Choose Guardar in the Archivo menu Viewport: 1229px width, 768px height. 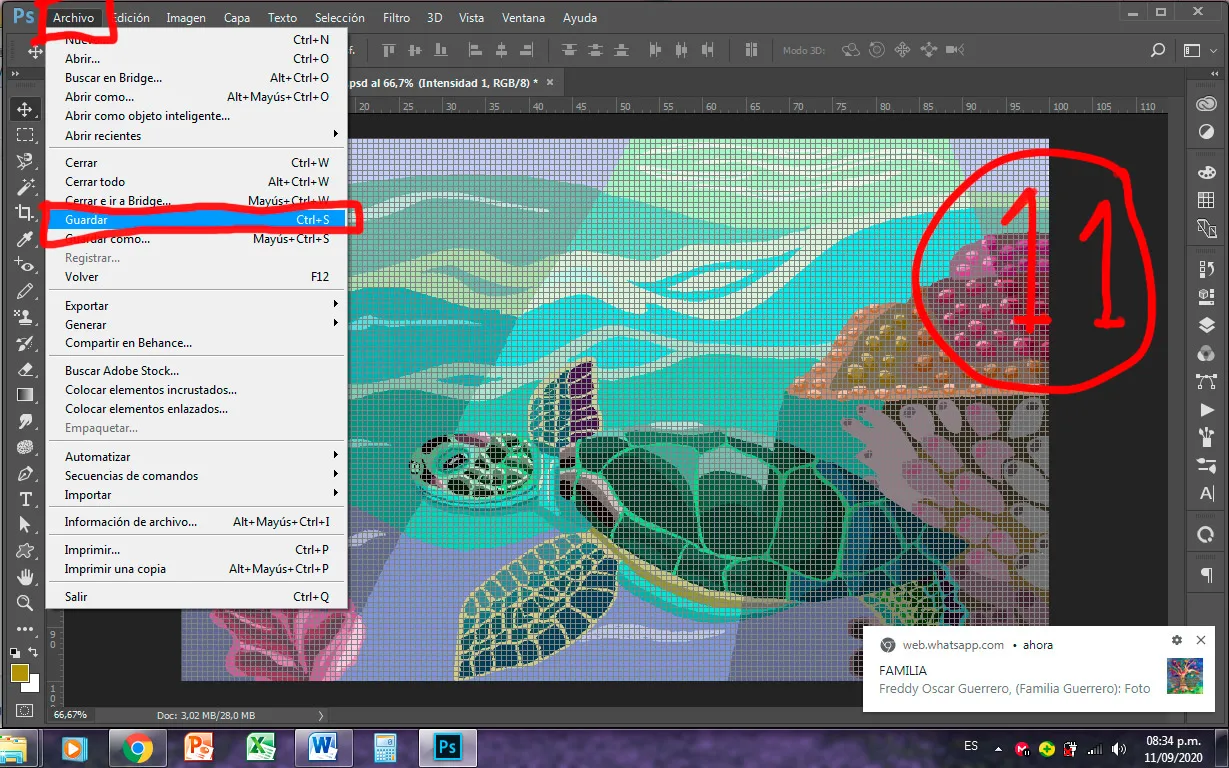coord(197,219)
